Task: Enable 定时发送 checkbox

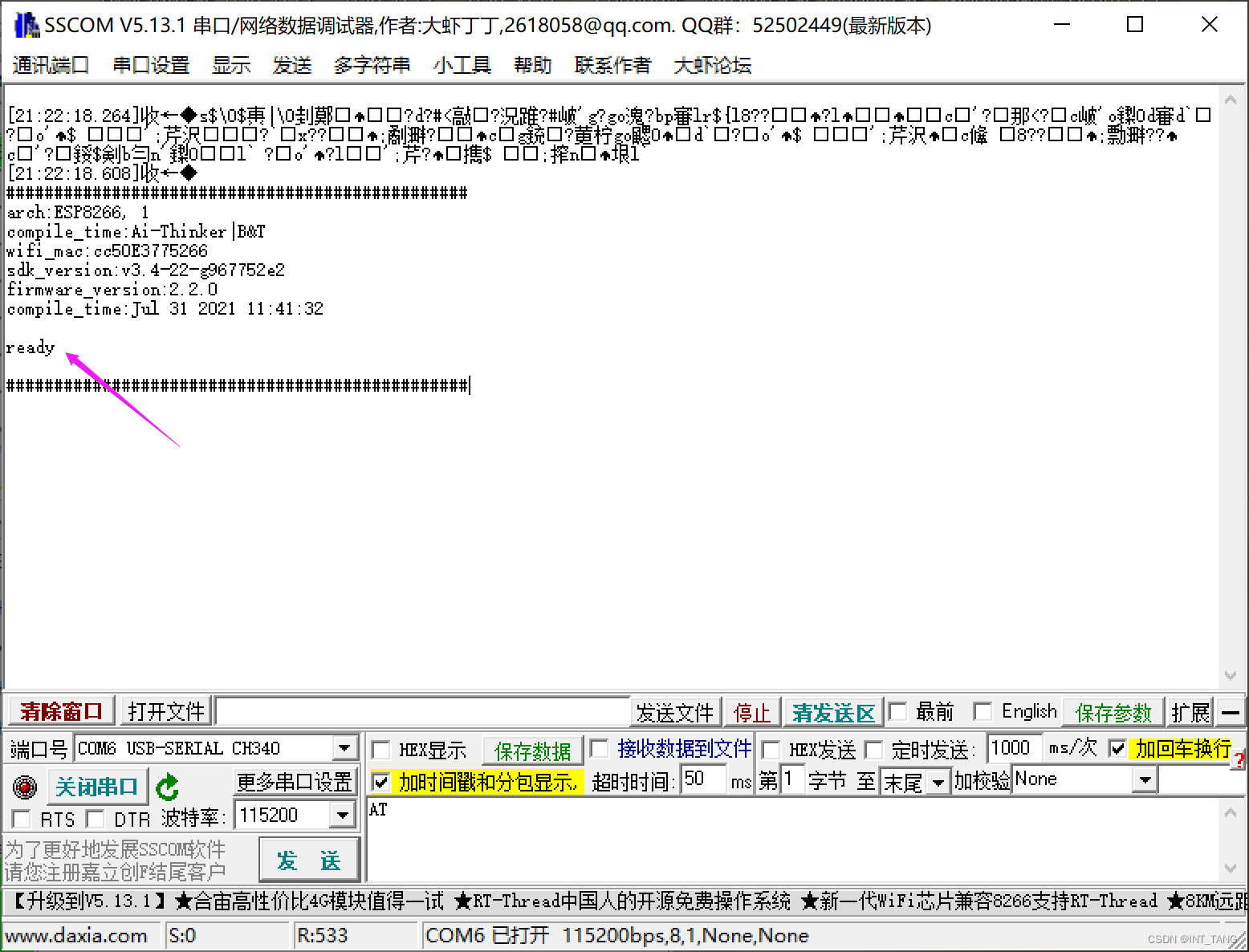Action: pyautogui.click(x=873, y=750)
